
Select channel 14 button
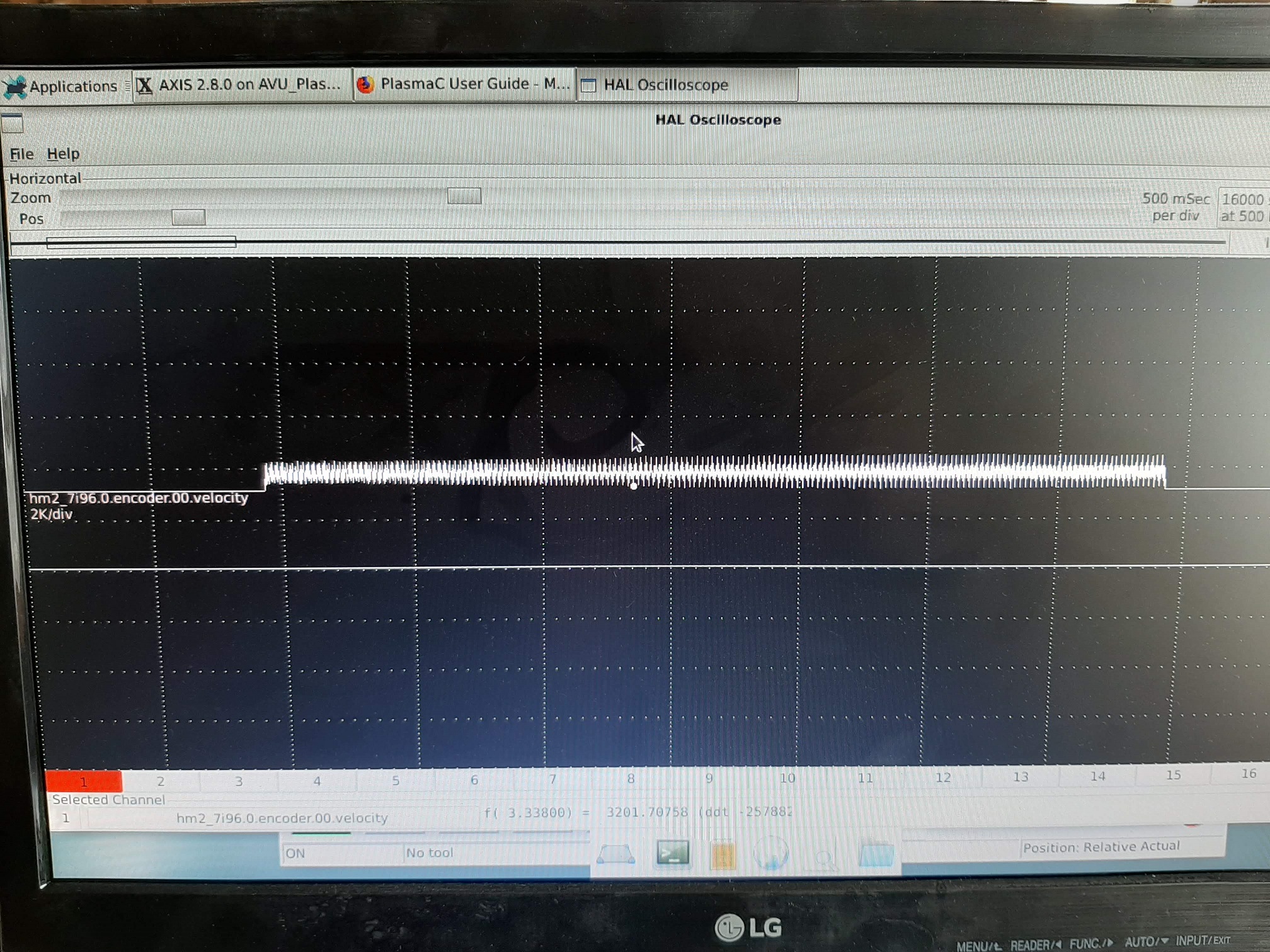(1097, 776)
